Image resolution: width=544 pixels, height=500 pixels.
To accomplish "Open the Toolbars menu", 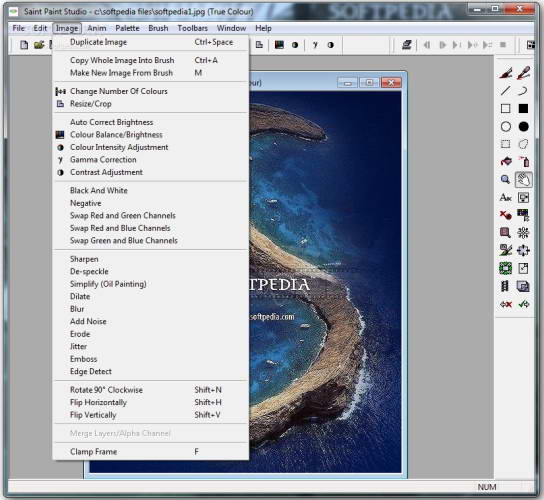I will click(x=193, y=28).
